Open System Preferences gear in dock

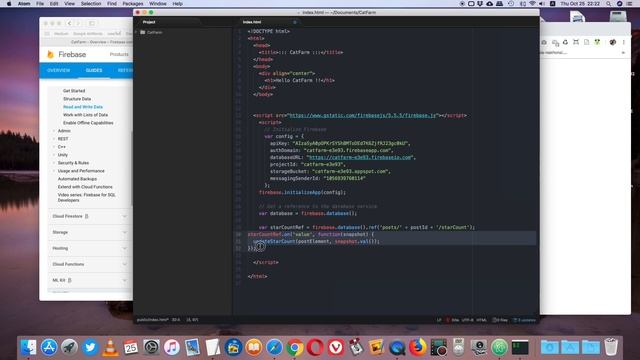(x=151, y=347)
